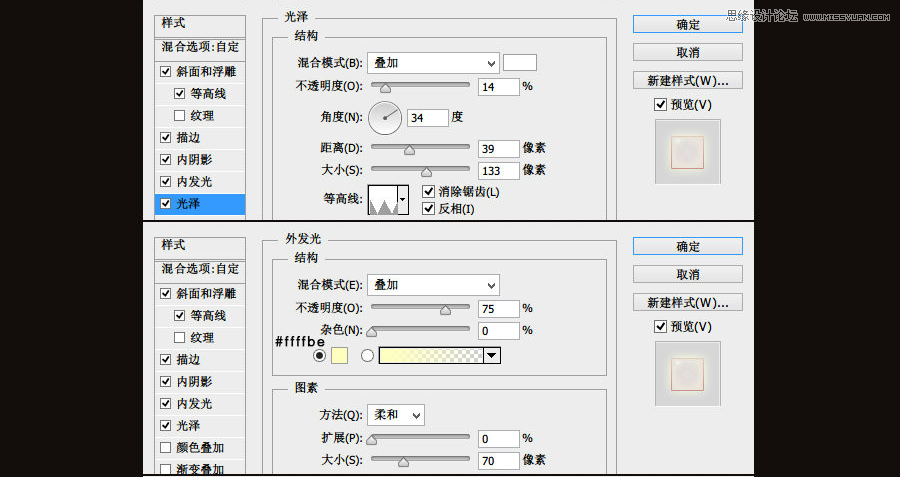Click the white color swatch beside 光泽 blend mode
The image size is (900, 477).
coord(519,62)
